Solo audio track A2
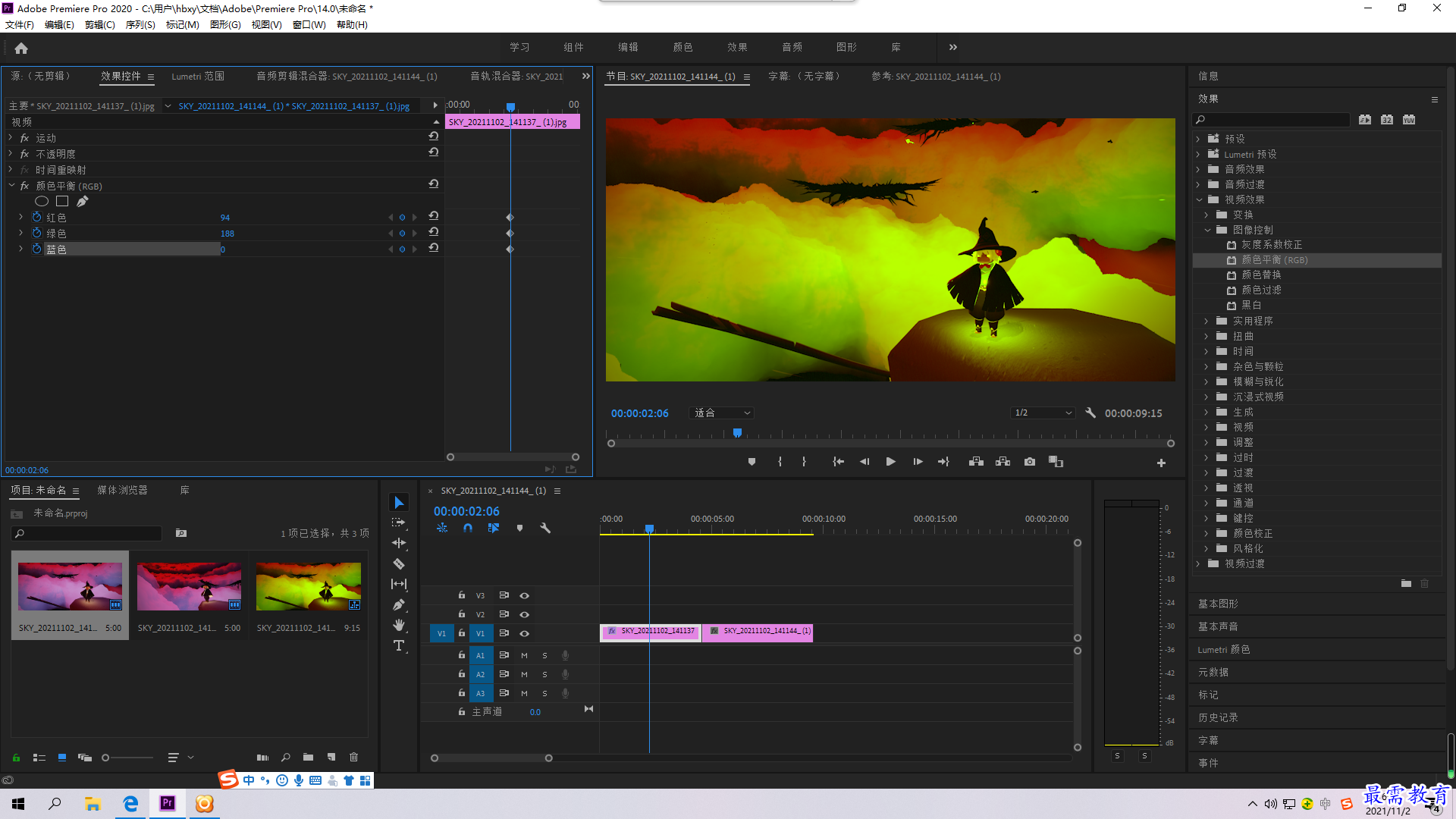Screen dimensions: 1456x819 click(544, 674)
